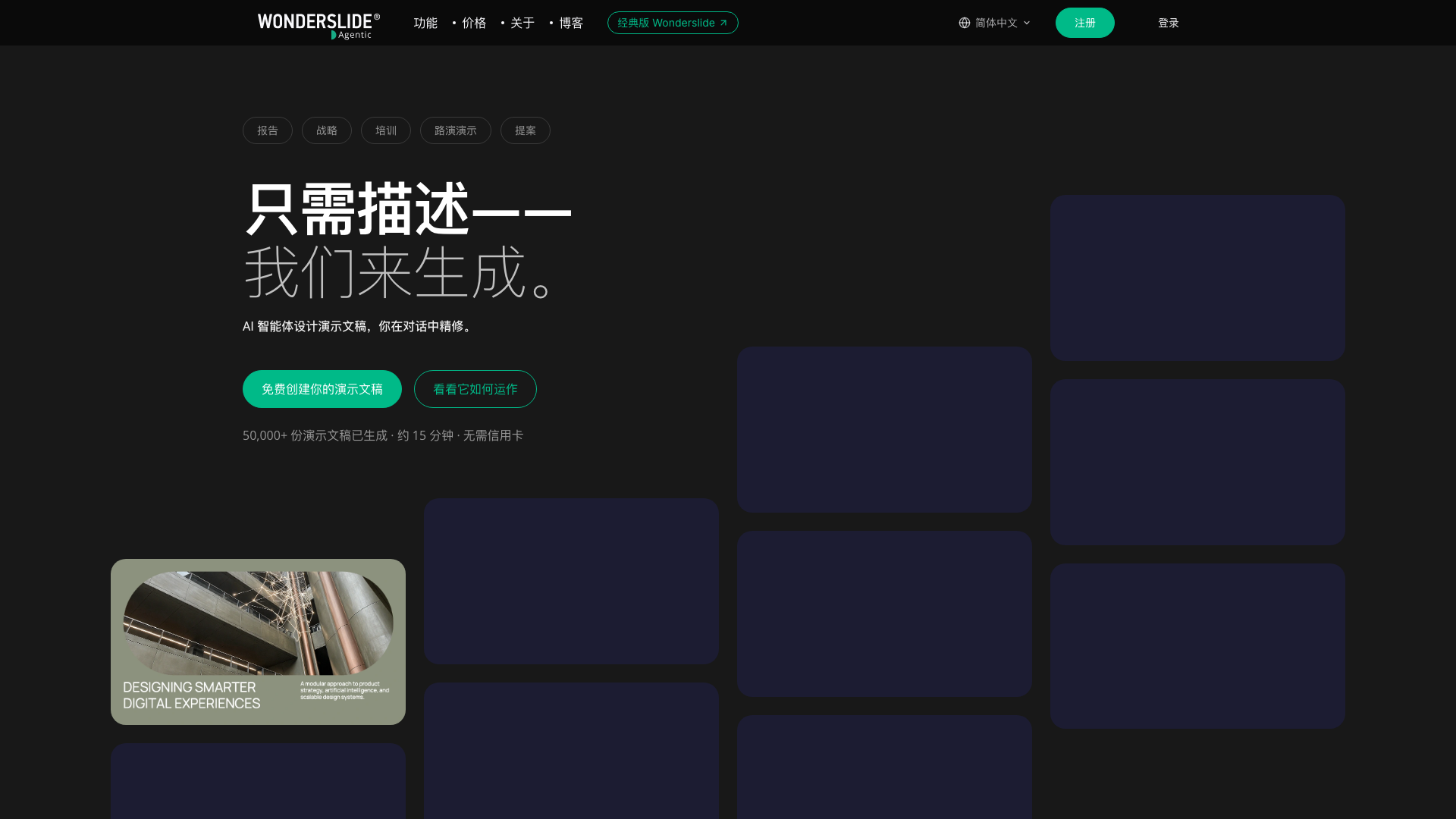This screenshot has height=819, width=1456.
Task: Open the Designing Smarter Digital Experiences thumbnail
Action: point(258,642)
